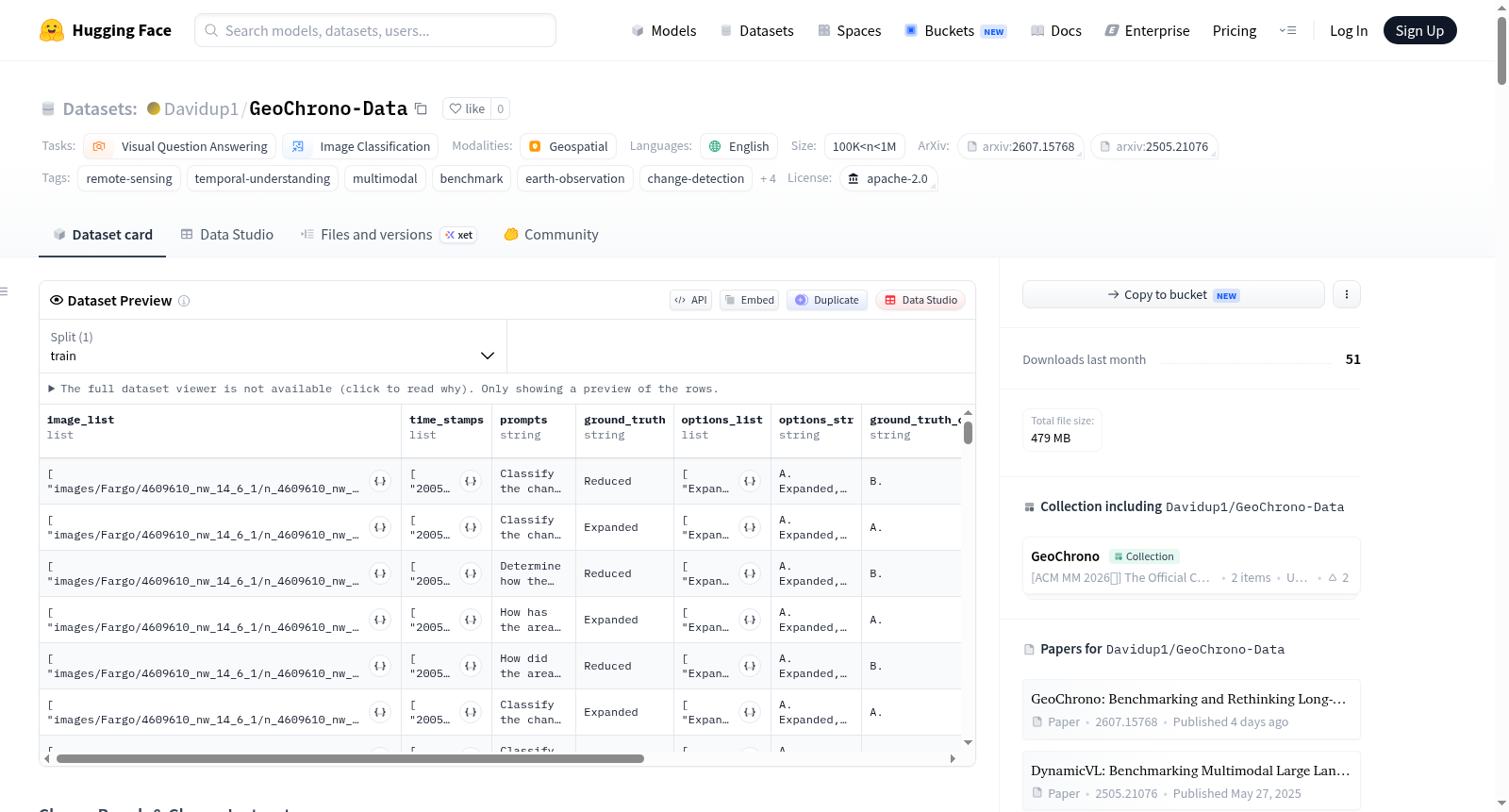Open the DynamicVL paper card
The image size is (1509, 812).
[x=1191, y=781]
